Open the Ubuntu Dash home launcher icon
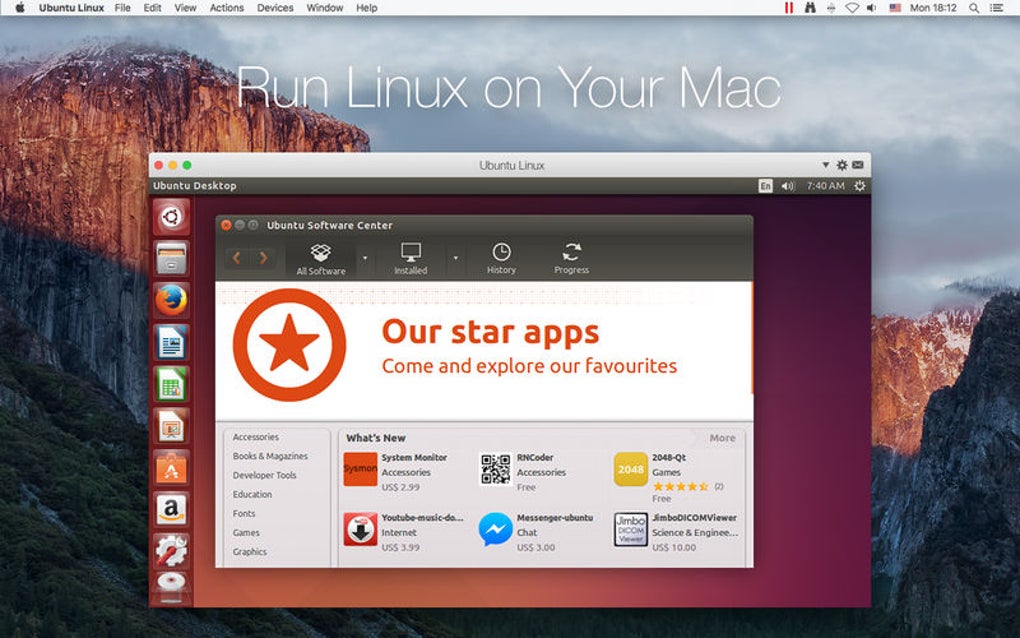 click(x=171, y=217)
